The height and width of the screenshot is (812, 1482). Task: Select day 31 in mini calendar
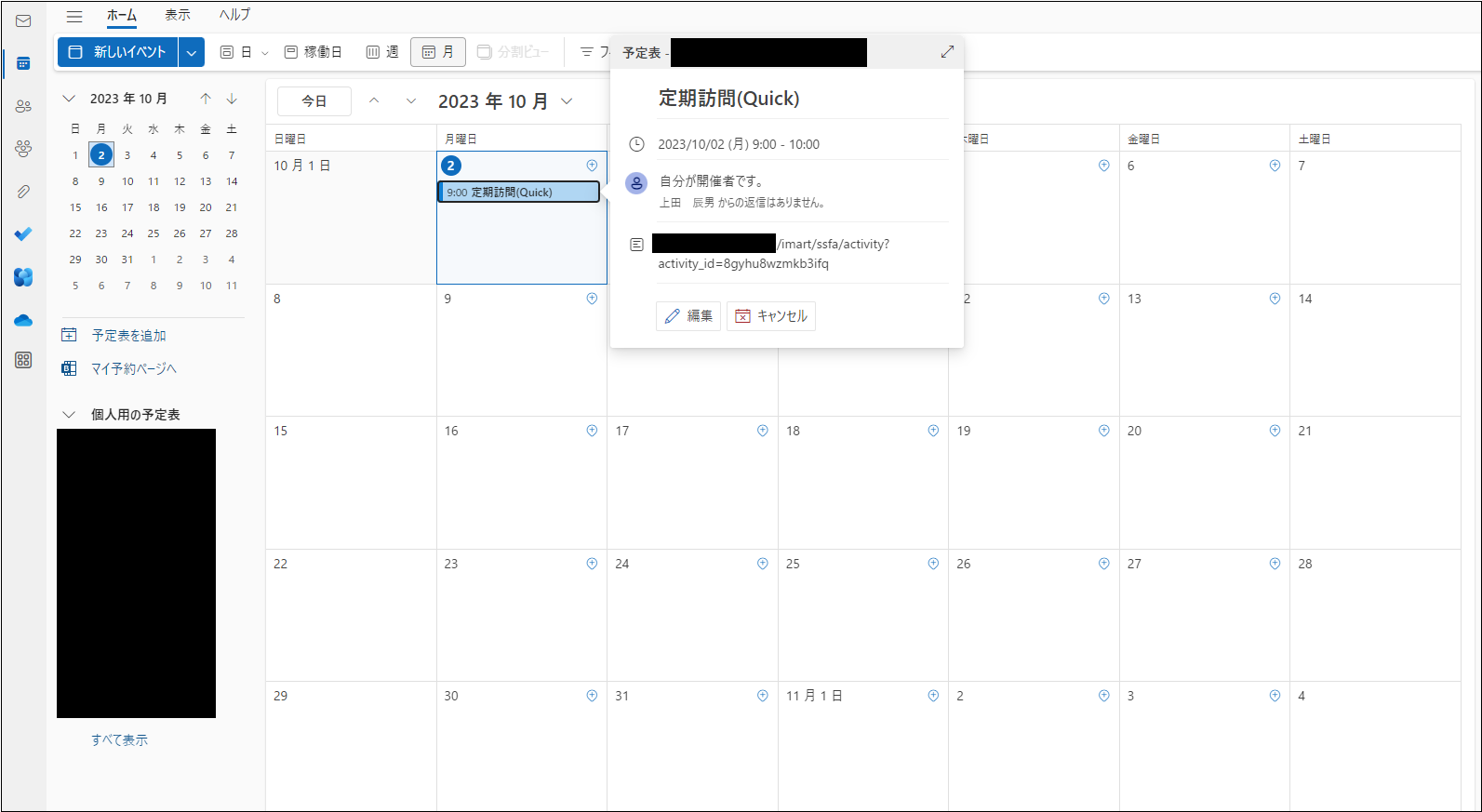point(127,260)
